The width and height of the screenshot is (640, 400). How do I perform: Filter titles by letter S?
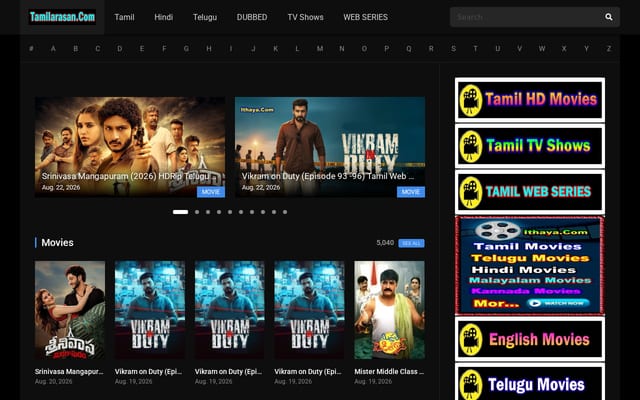(x=453, y=49)
